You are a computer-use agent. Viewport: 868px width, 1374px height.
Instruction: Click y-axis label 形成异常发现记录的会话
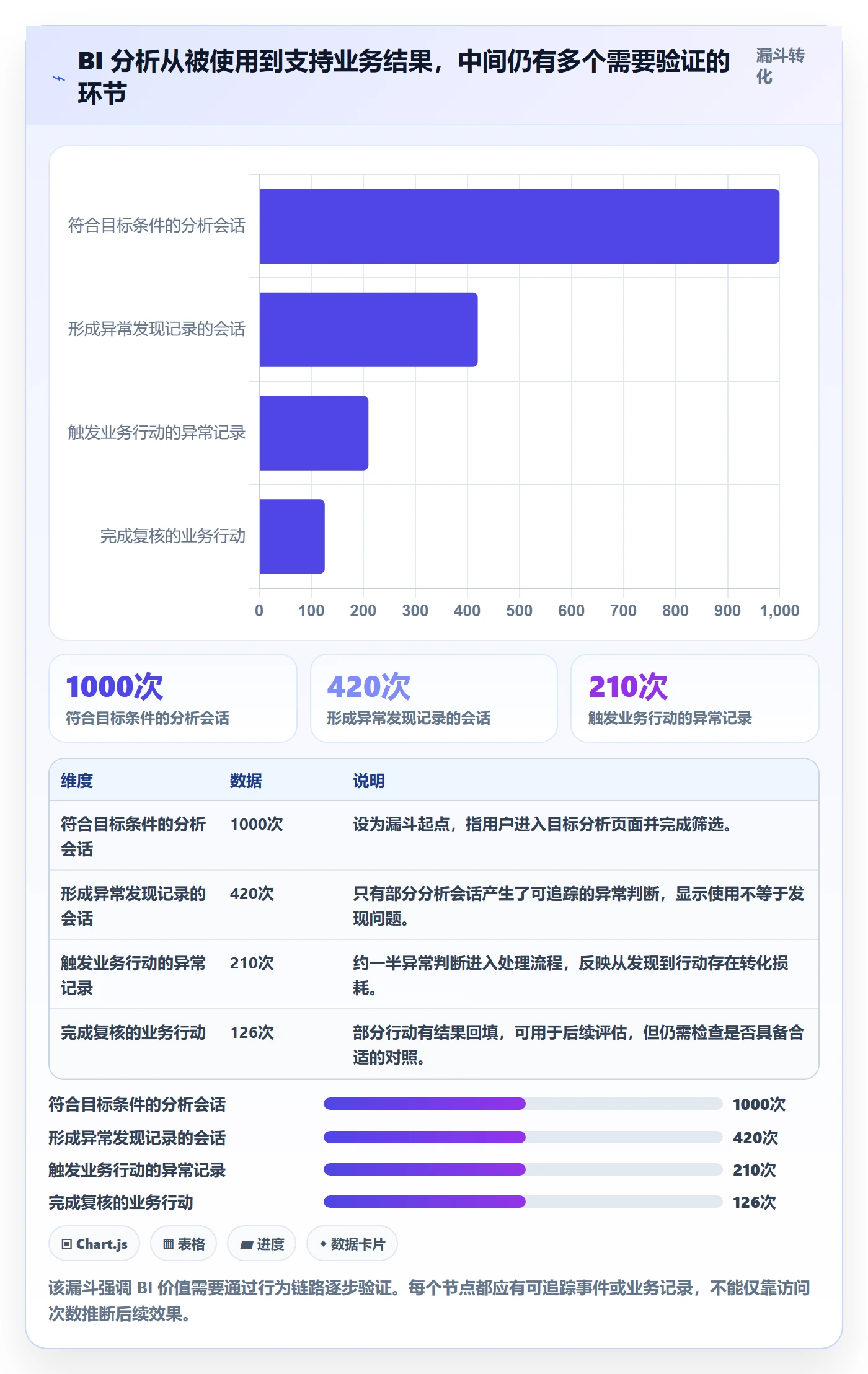[x=157, y=329]
